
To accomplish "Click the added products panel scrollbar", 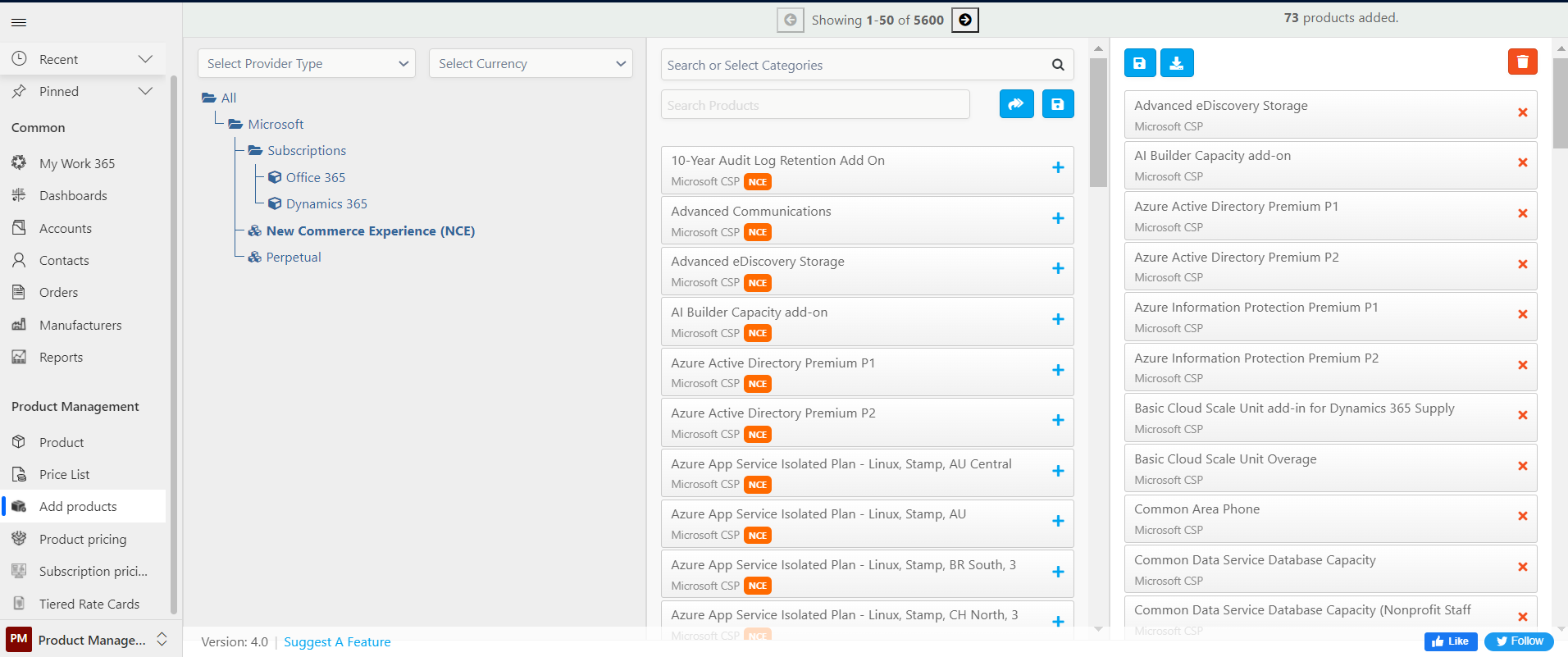I will pyautogui.click(x=1560, y=103).
